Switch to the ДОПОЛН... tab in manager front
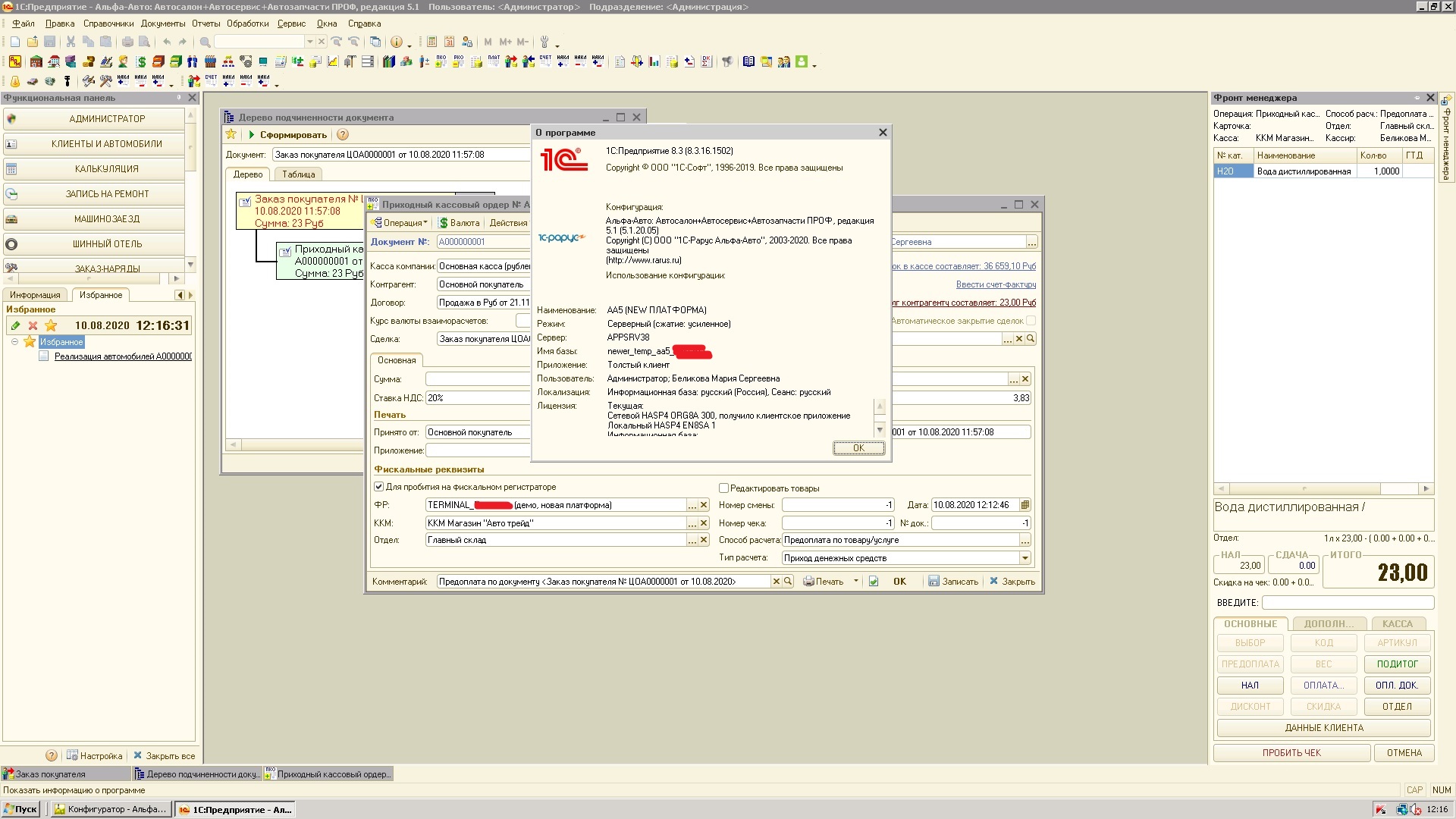Screen dimensions: 1456x819 click(x=1329, y=624)
